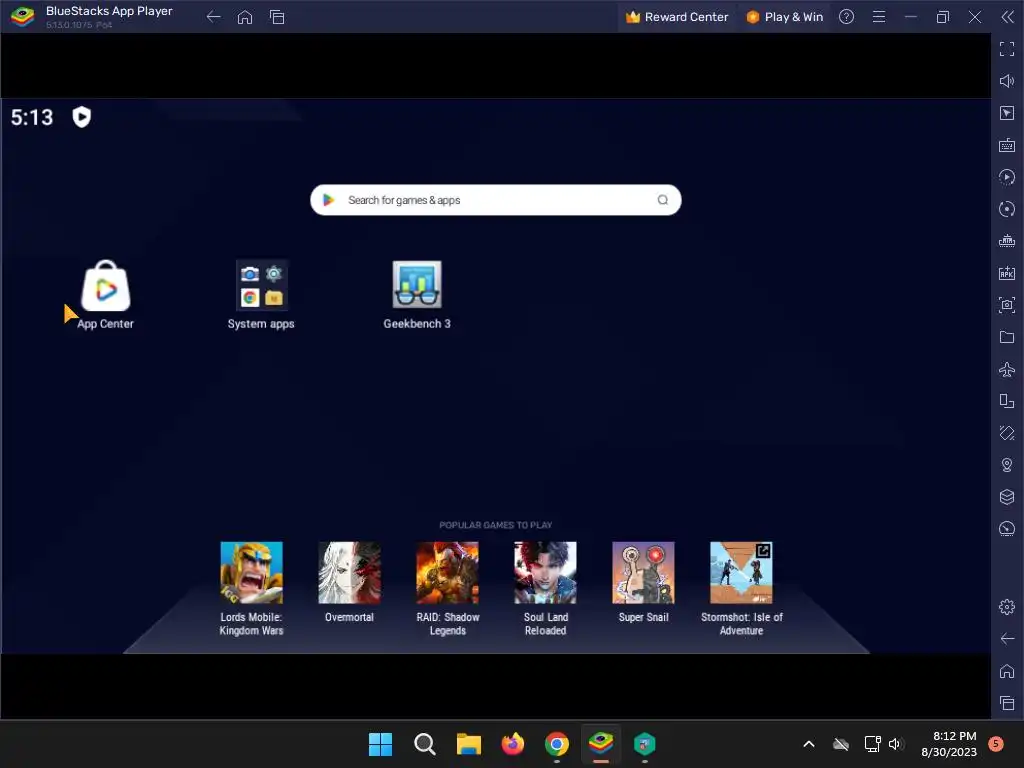This screenshot has width=1024, height=768.
Task: Rotate the screen with rotate icon
Action: tap(1007, 433)
